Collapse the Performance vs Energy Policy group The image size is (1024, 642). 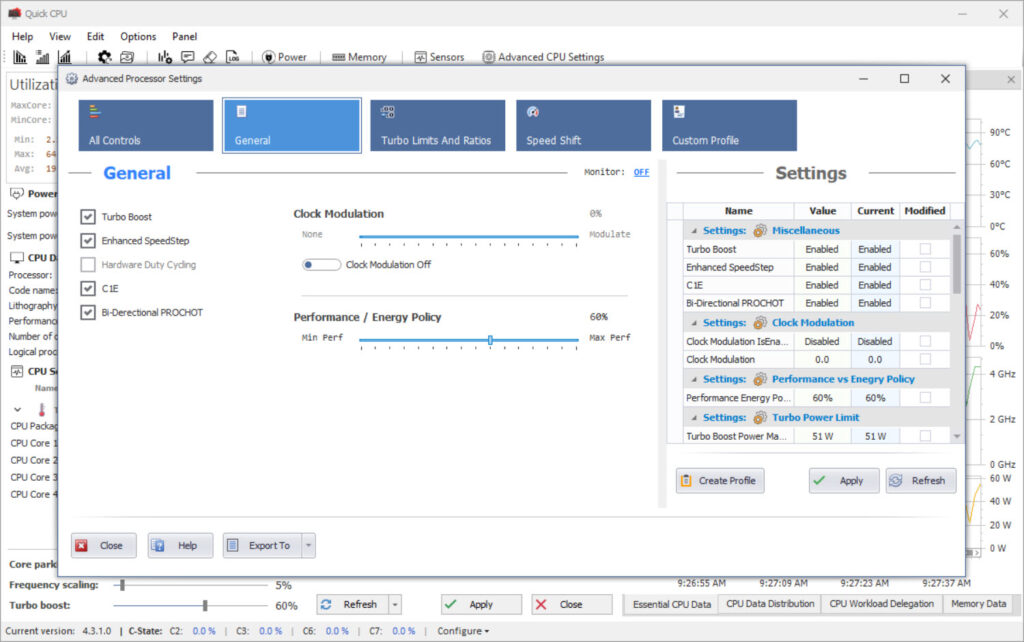694,379
